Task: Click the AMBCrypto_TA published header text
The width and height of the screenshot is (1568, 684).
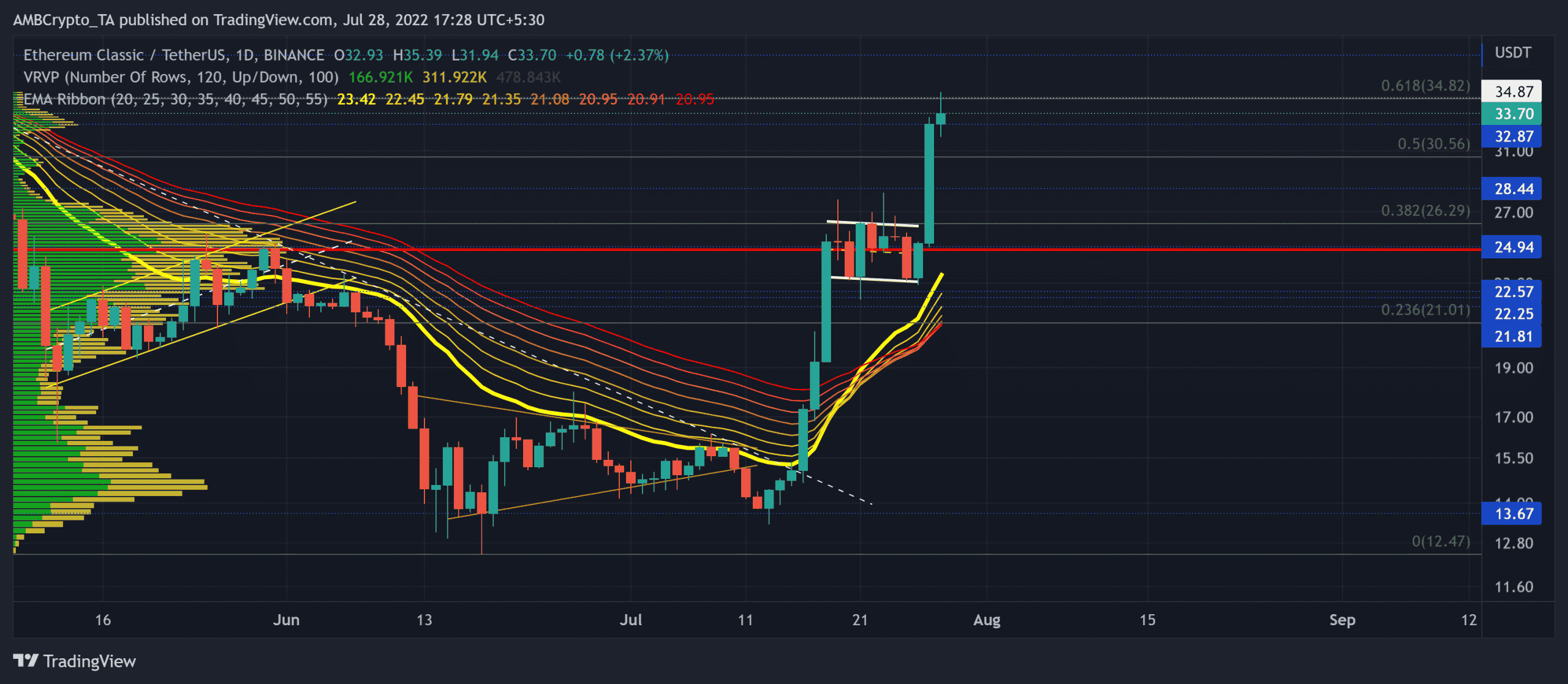Action: tap(279, 20)
